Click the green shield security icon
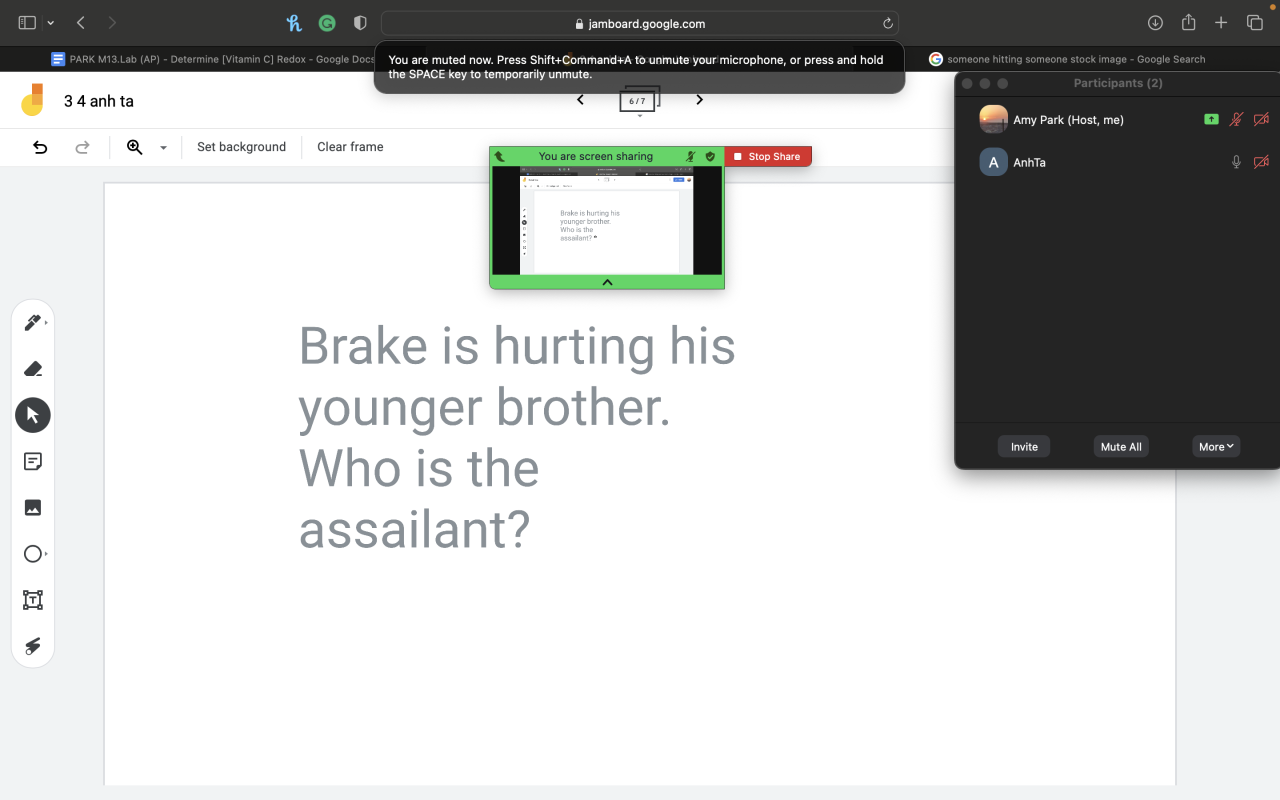The height and width of the screenshot is (800, 1280). tap(710, 157)
